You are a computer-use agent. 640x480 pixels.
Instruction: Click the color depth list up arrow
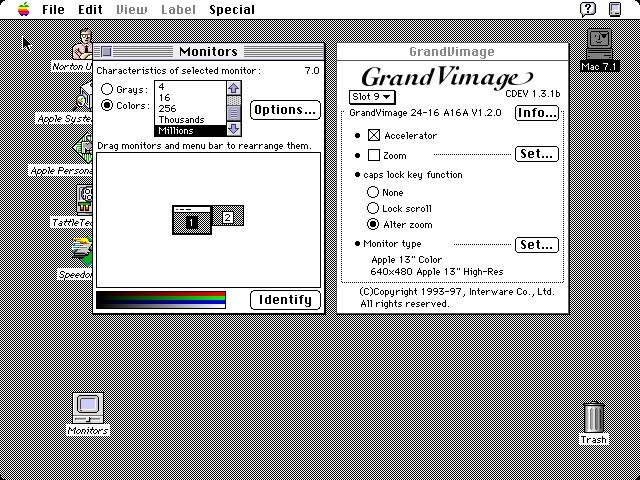pos(233,88)
